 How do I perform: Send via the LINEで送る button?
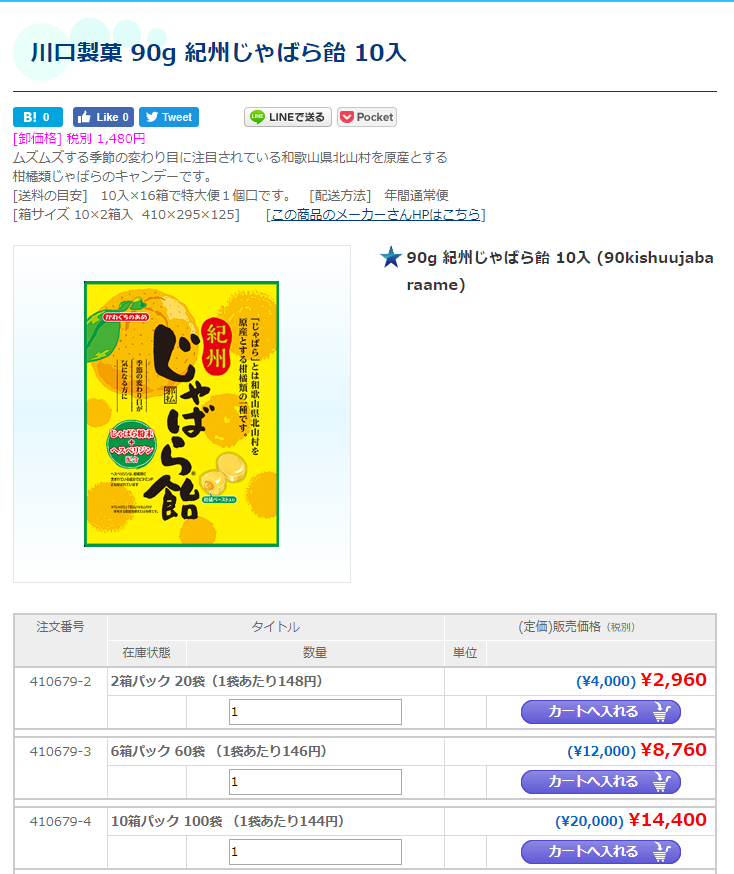288,117
